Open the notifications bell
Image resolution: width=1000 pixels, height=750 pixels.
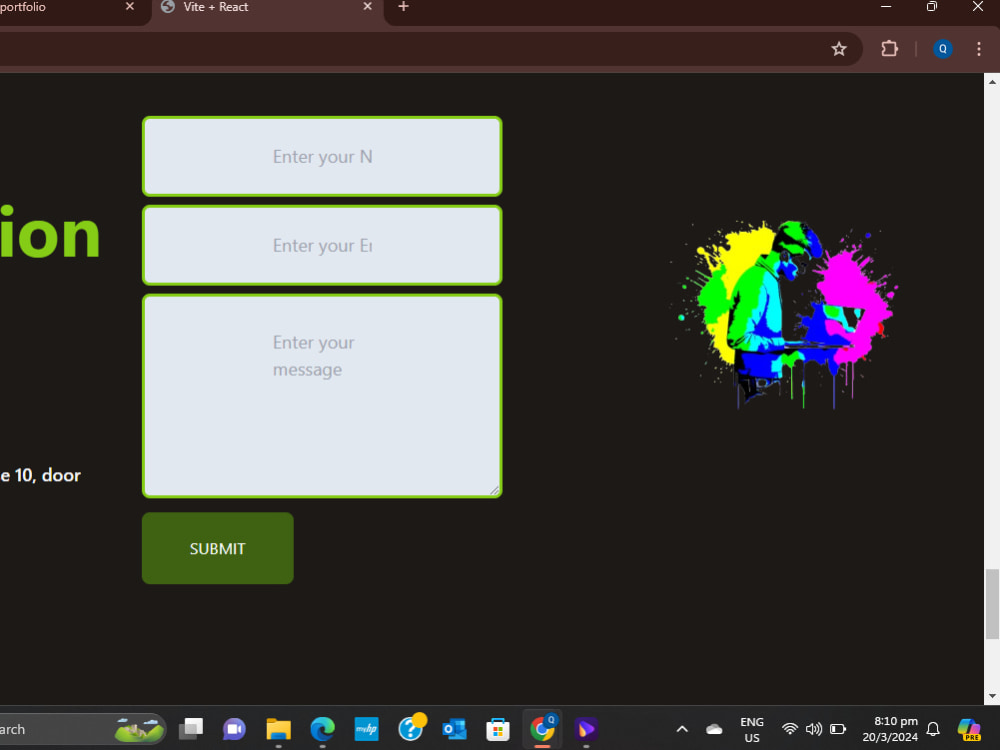tap(933, 729)
